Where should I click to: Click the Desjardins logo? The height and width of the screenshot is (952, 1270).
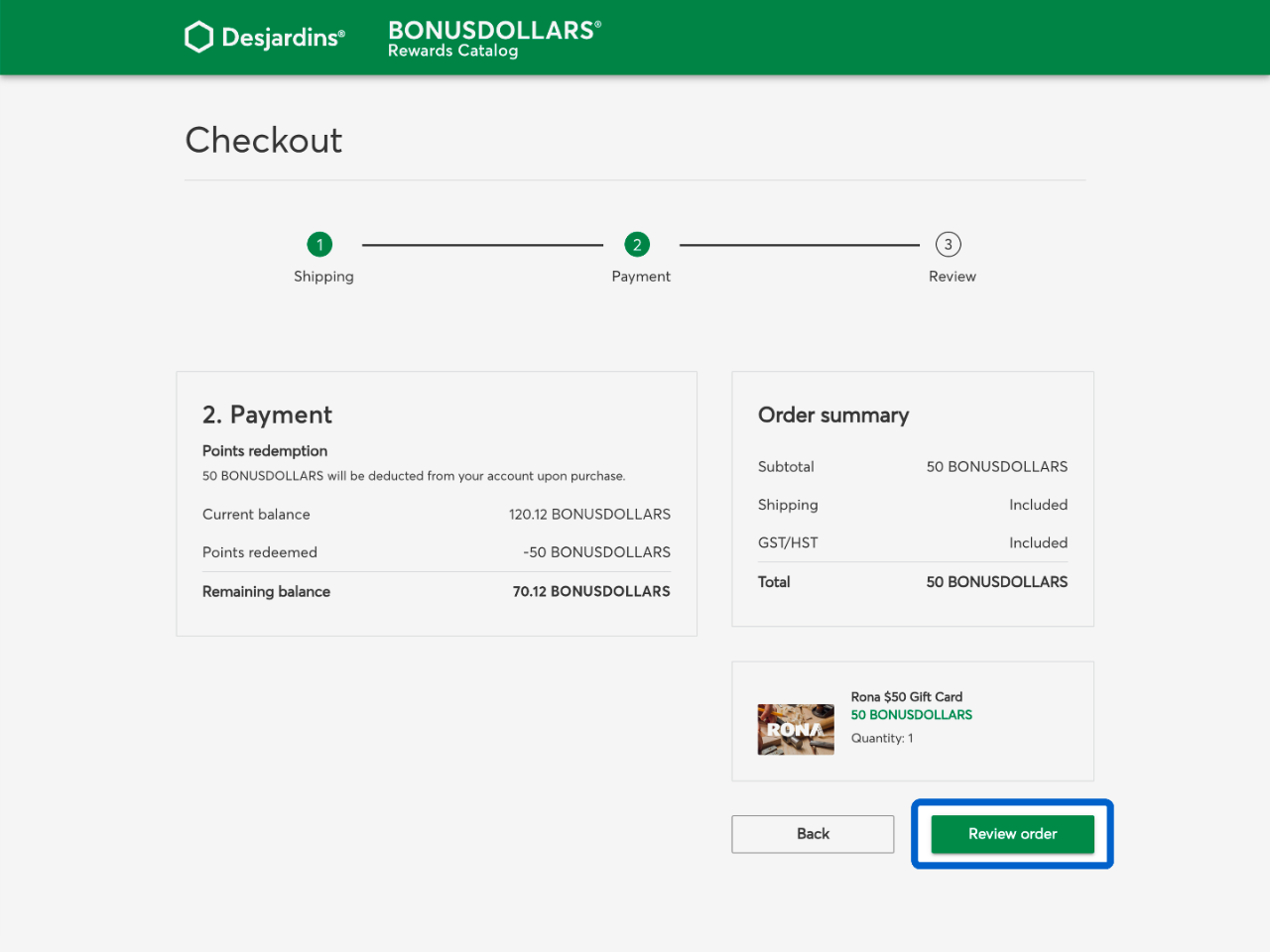pyautogui.click(x=265, y=38)
